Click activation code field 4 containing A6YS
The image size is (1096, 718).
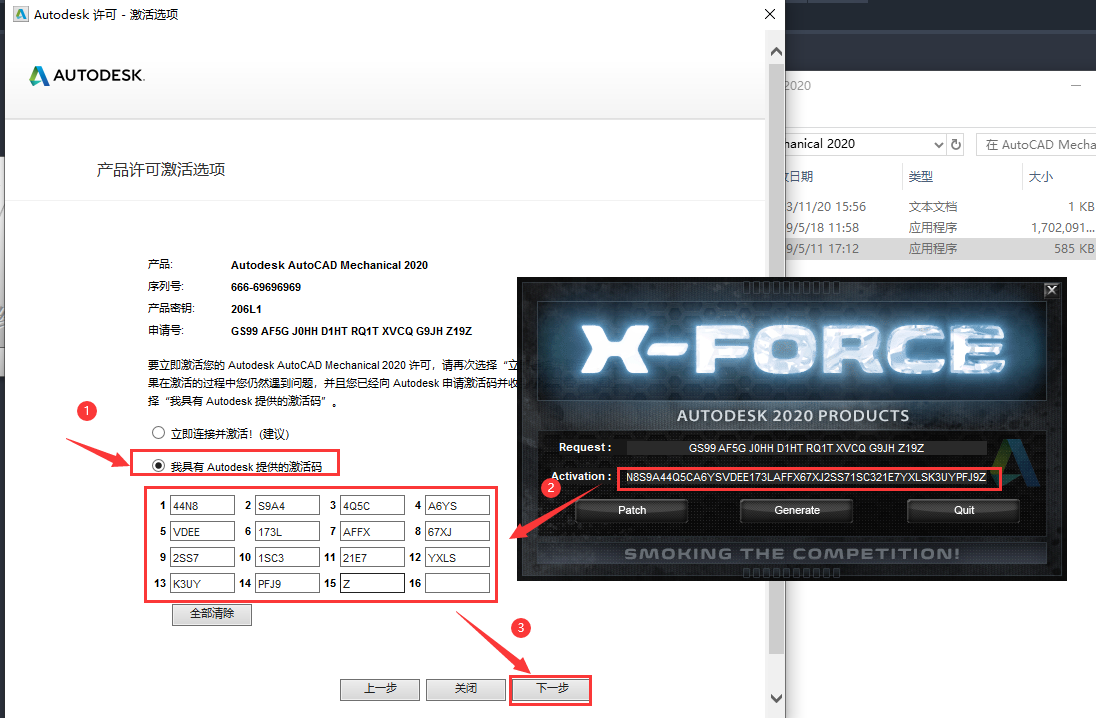[x=457, y=505]
